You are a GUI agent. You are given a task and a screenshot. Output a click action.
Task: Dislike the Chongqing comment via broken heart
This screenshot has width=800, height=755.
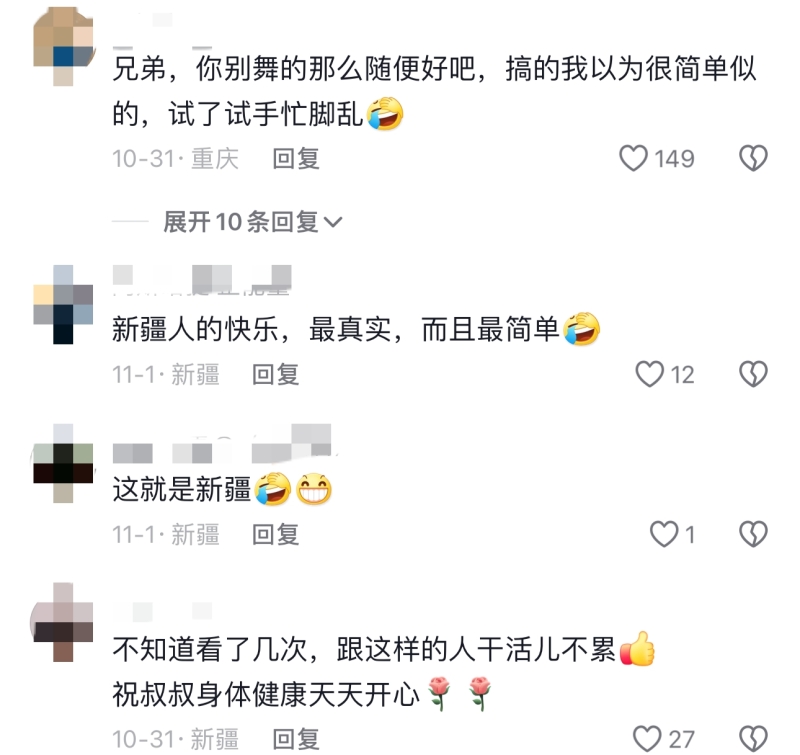click(x=754, y=158)
